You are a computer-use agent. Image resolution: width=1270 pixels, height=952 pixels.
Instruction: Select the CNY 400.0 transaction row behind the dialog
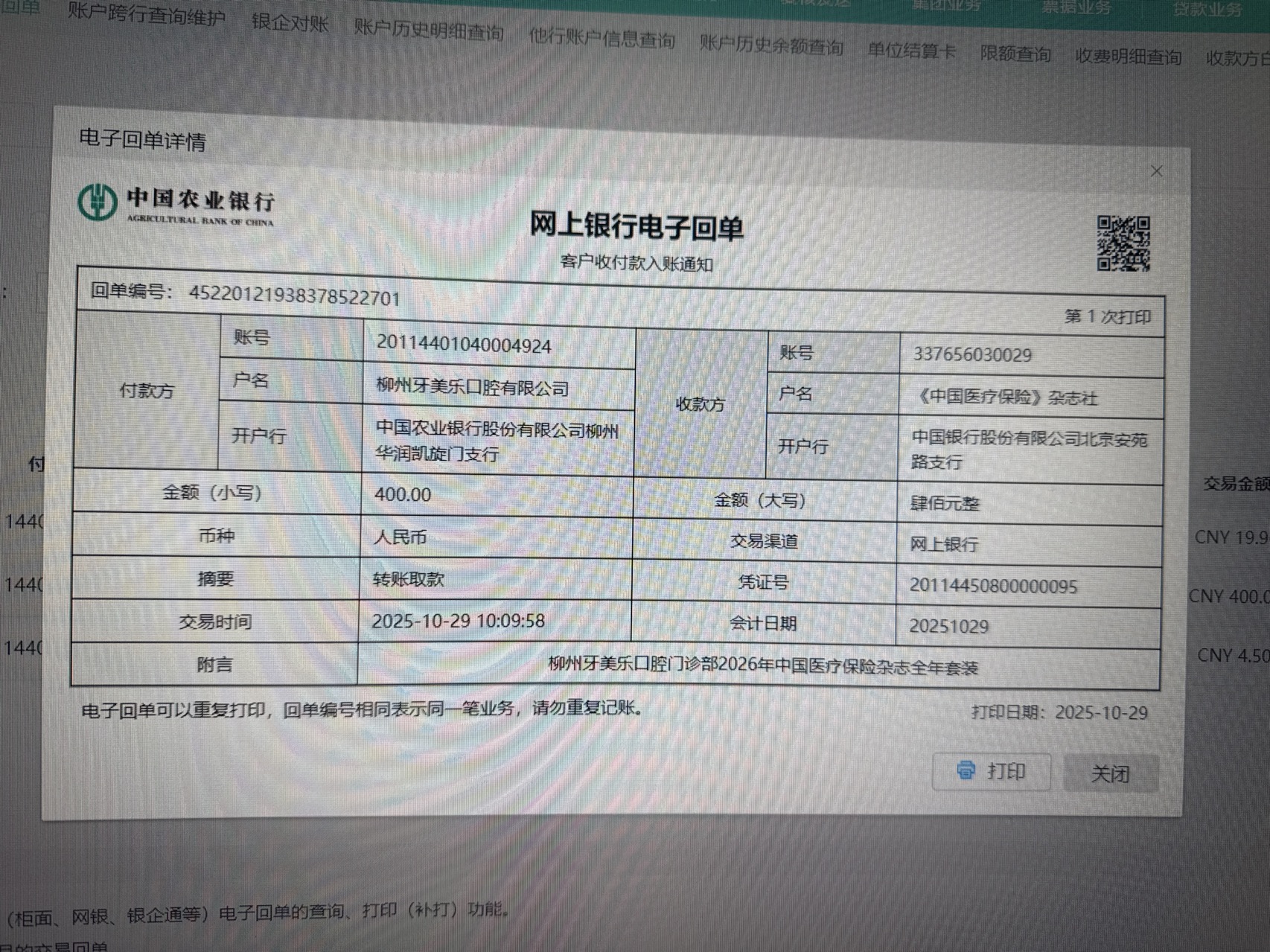pos(1228,597)
